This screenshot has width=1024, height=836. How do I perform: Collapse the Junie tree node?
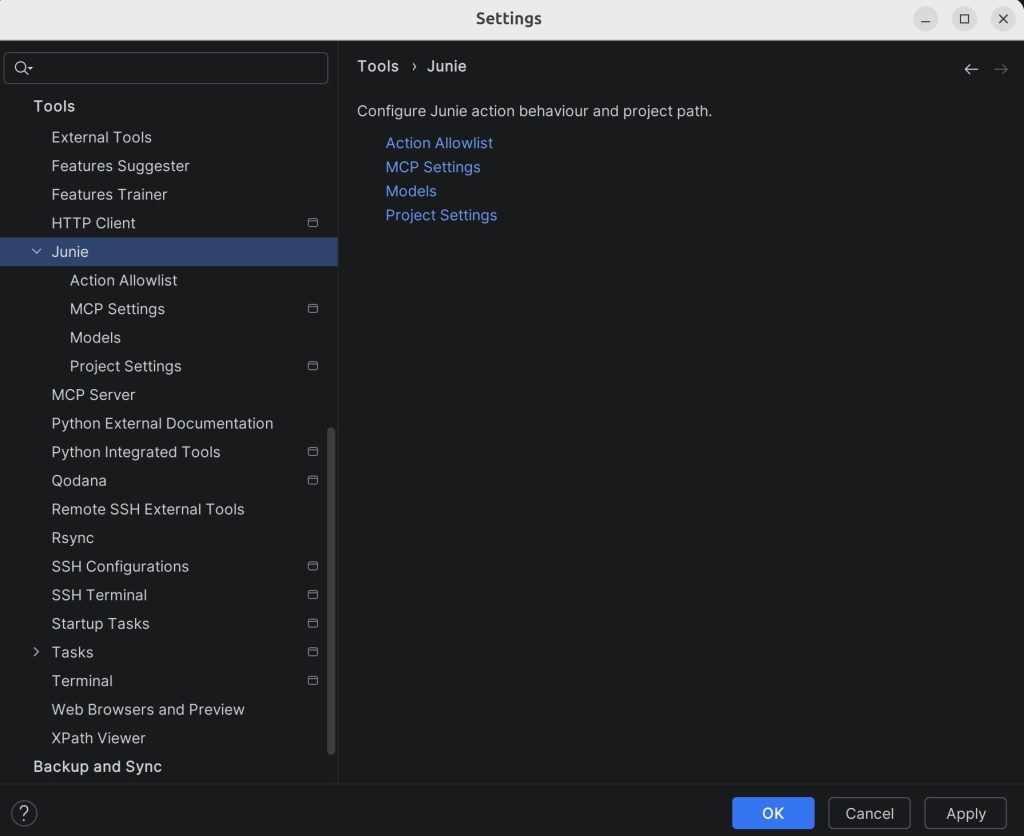[x=37, y=251]
